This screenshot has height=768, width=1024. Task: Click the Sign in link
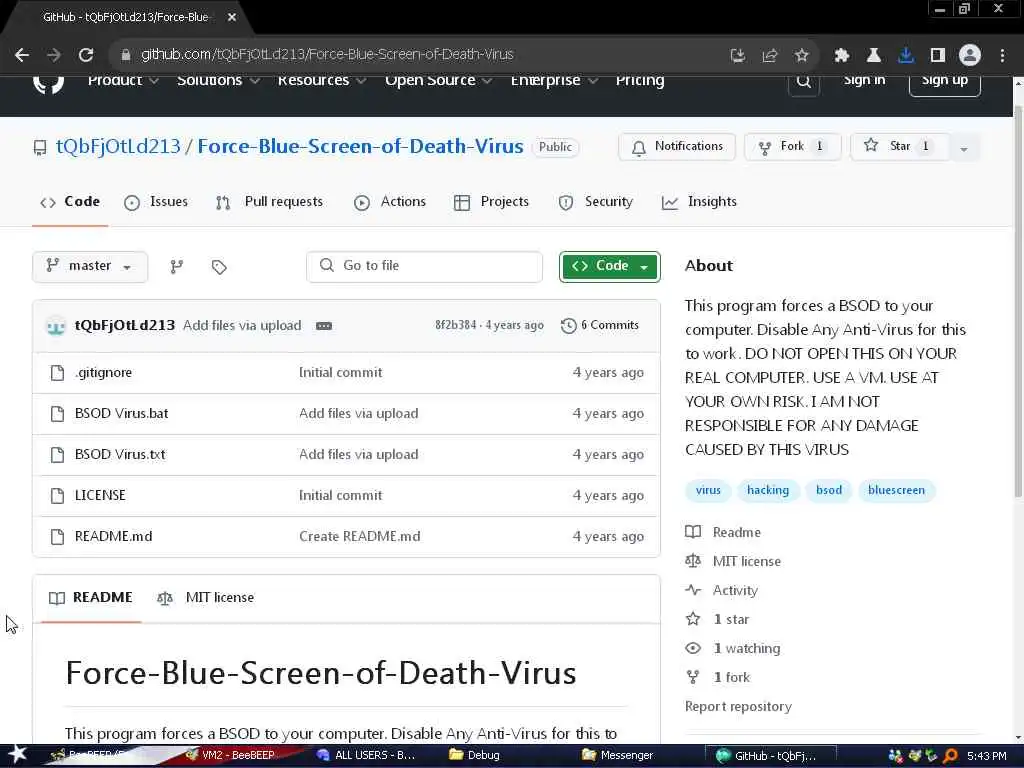tap(864, 80)
